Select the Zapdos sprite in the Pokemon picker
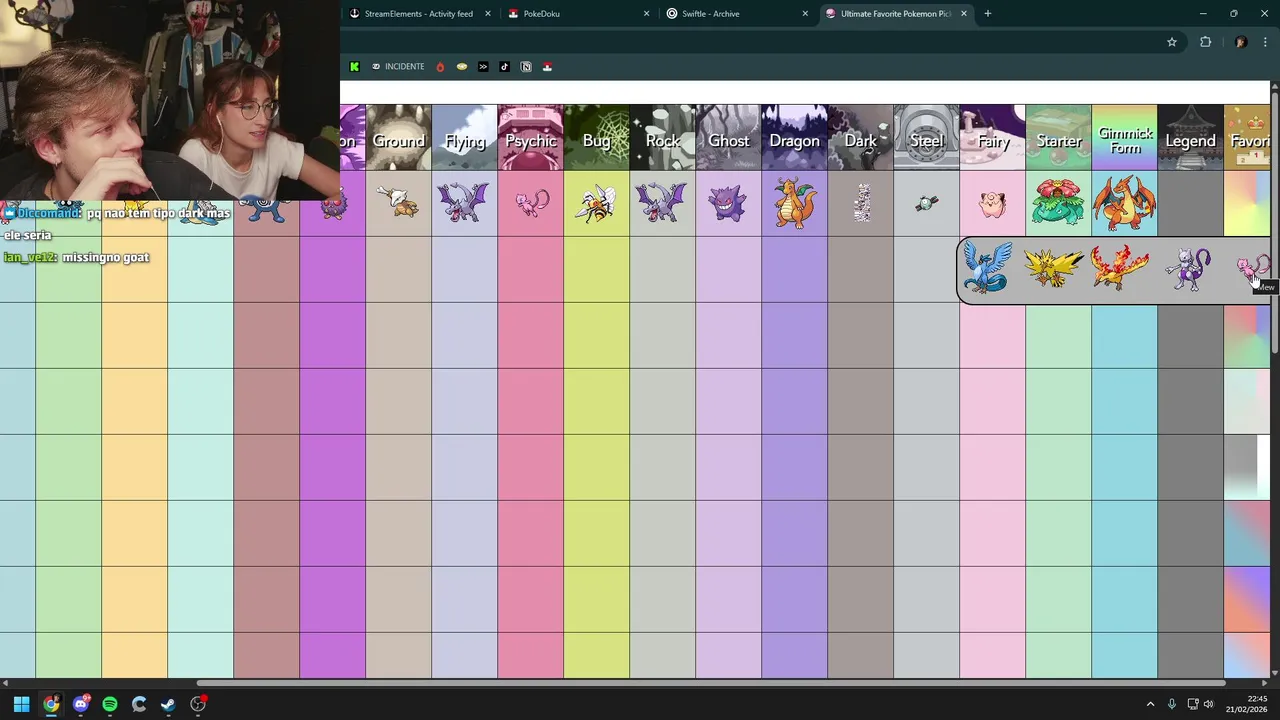 pyautogui.click(x=1054, y=268)
